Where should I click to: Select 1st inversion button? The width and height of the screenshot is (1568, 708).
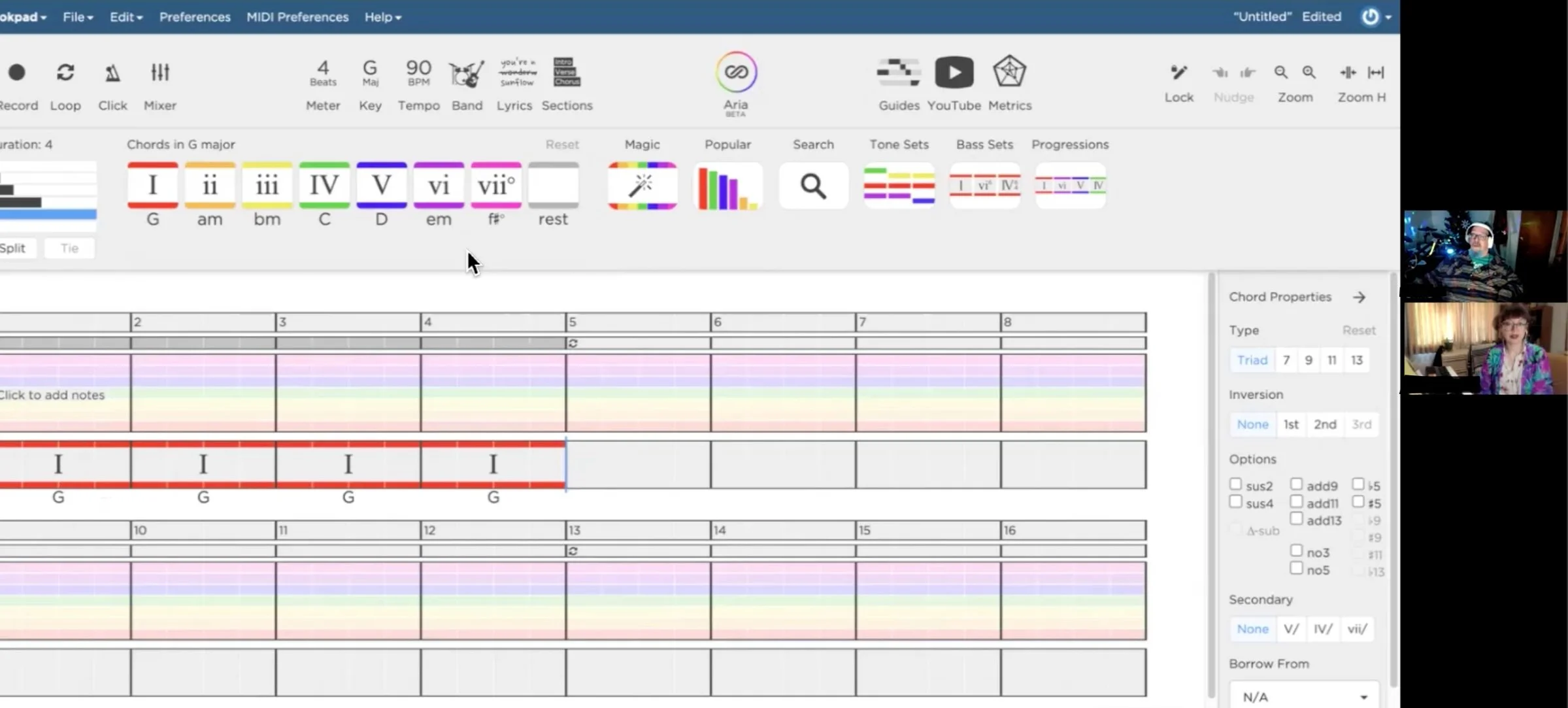tap(1290, 424)
